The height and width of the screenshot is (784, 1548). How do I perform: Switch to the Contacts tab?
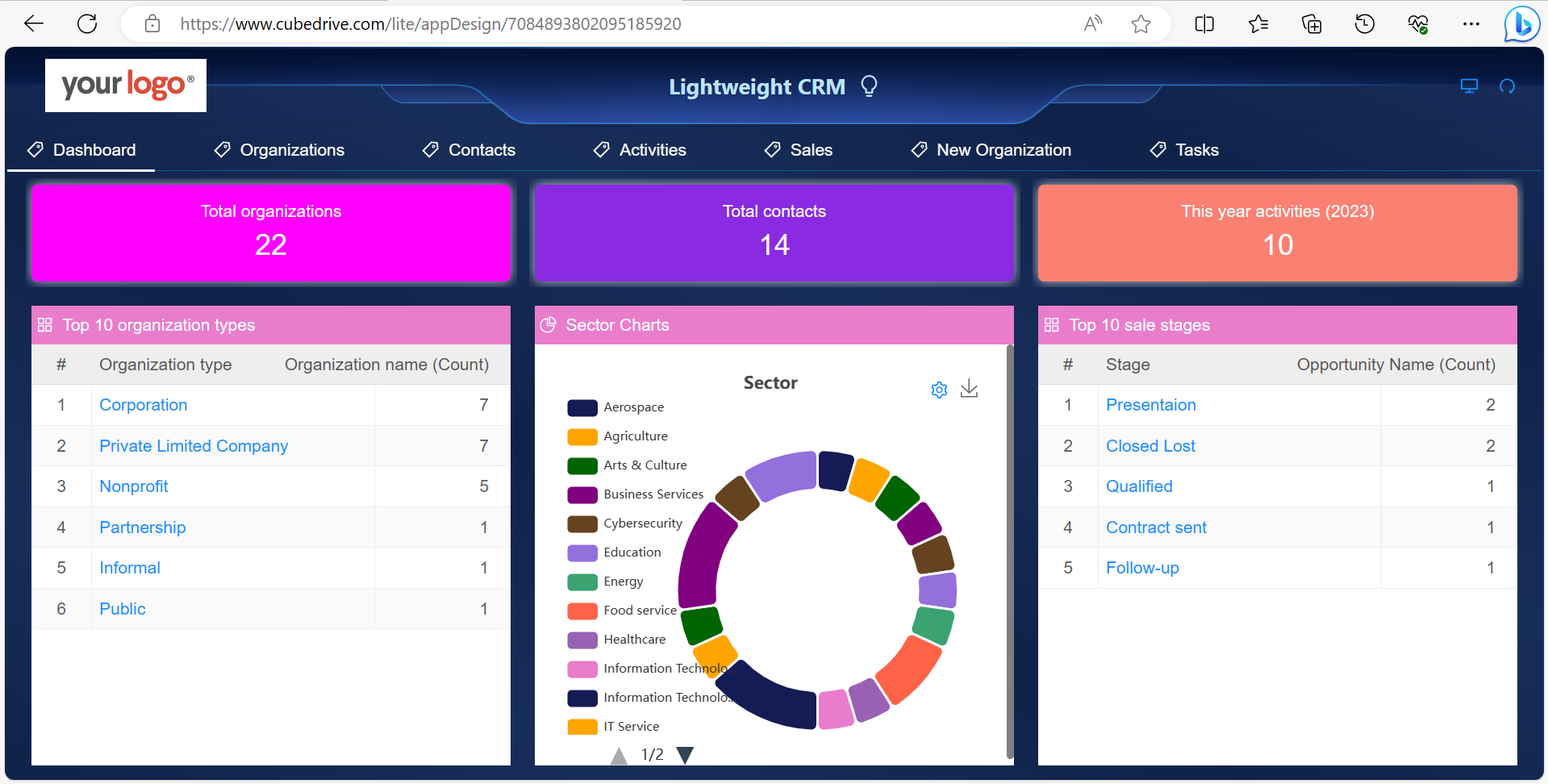[469, 150]
